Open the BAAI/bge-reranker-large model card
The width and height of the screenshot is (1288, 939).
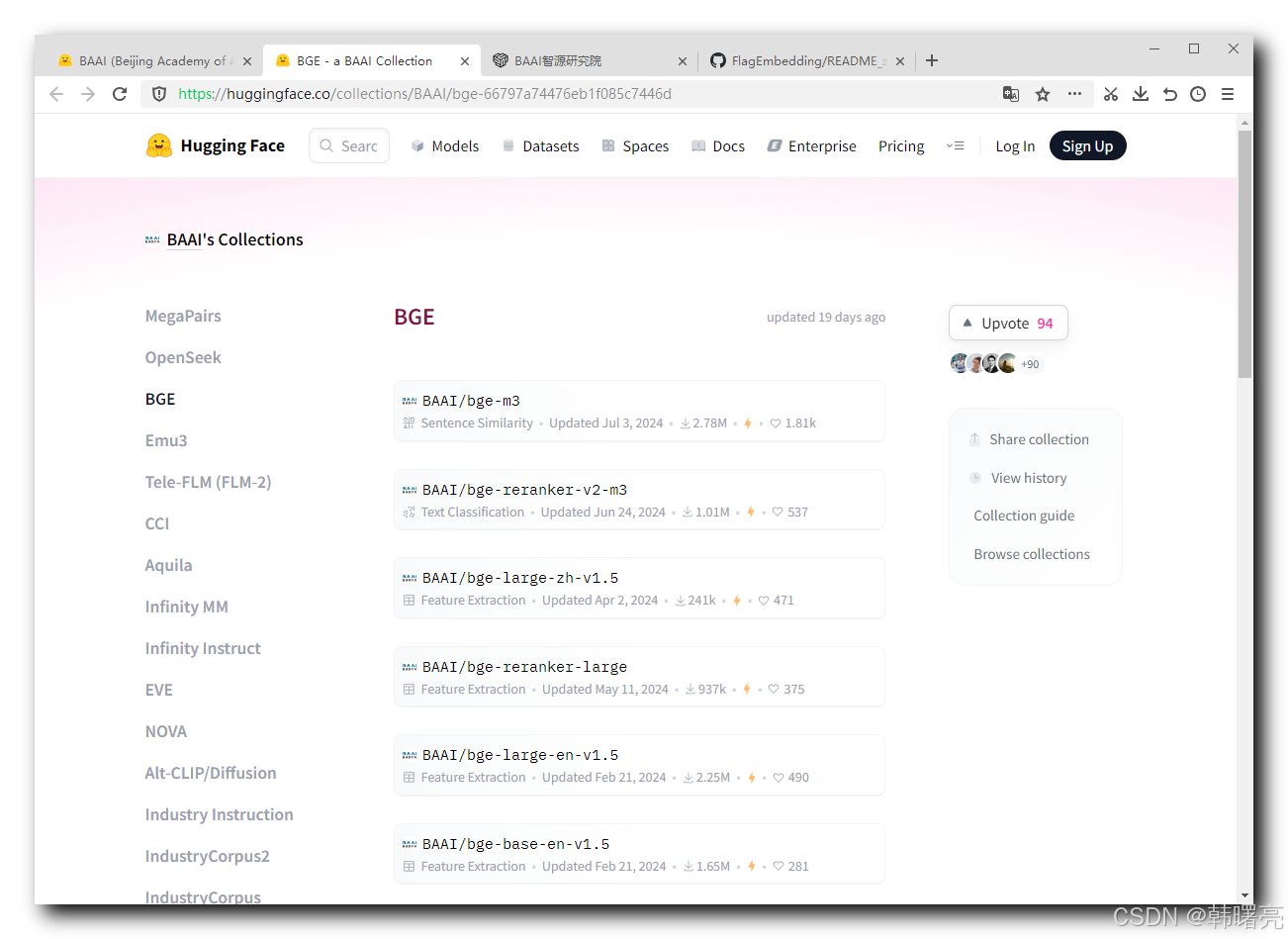click(639, 677)
